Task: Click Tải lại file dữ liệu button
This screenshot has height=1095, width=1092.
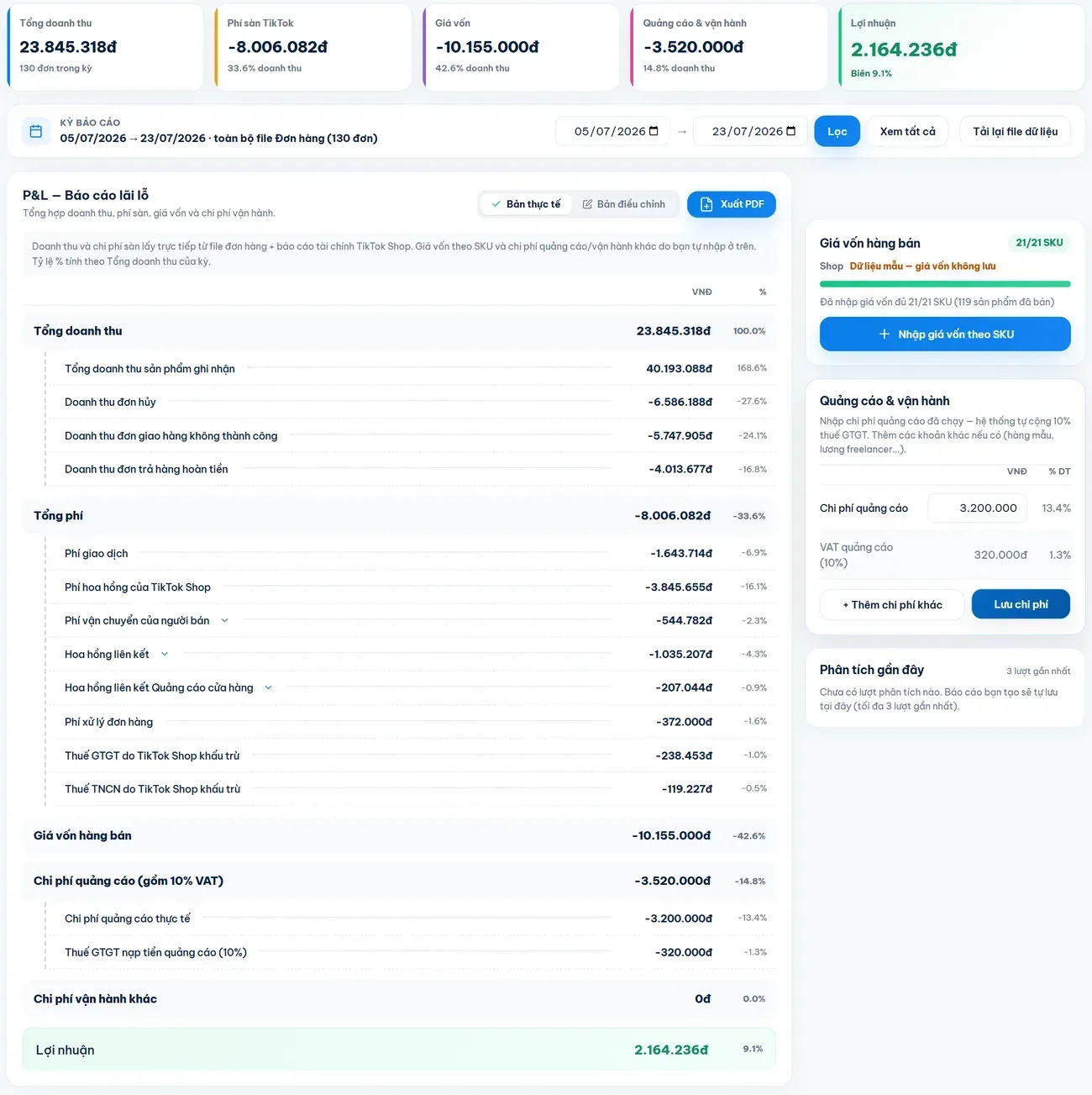Action: (x=1015, y=131)
